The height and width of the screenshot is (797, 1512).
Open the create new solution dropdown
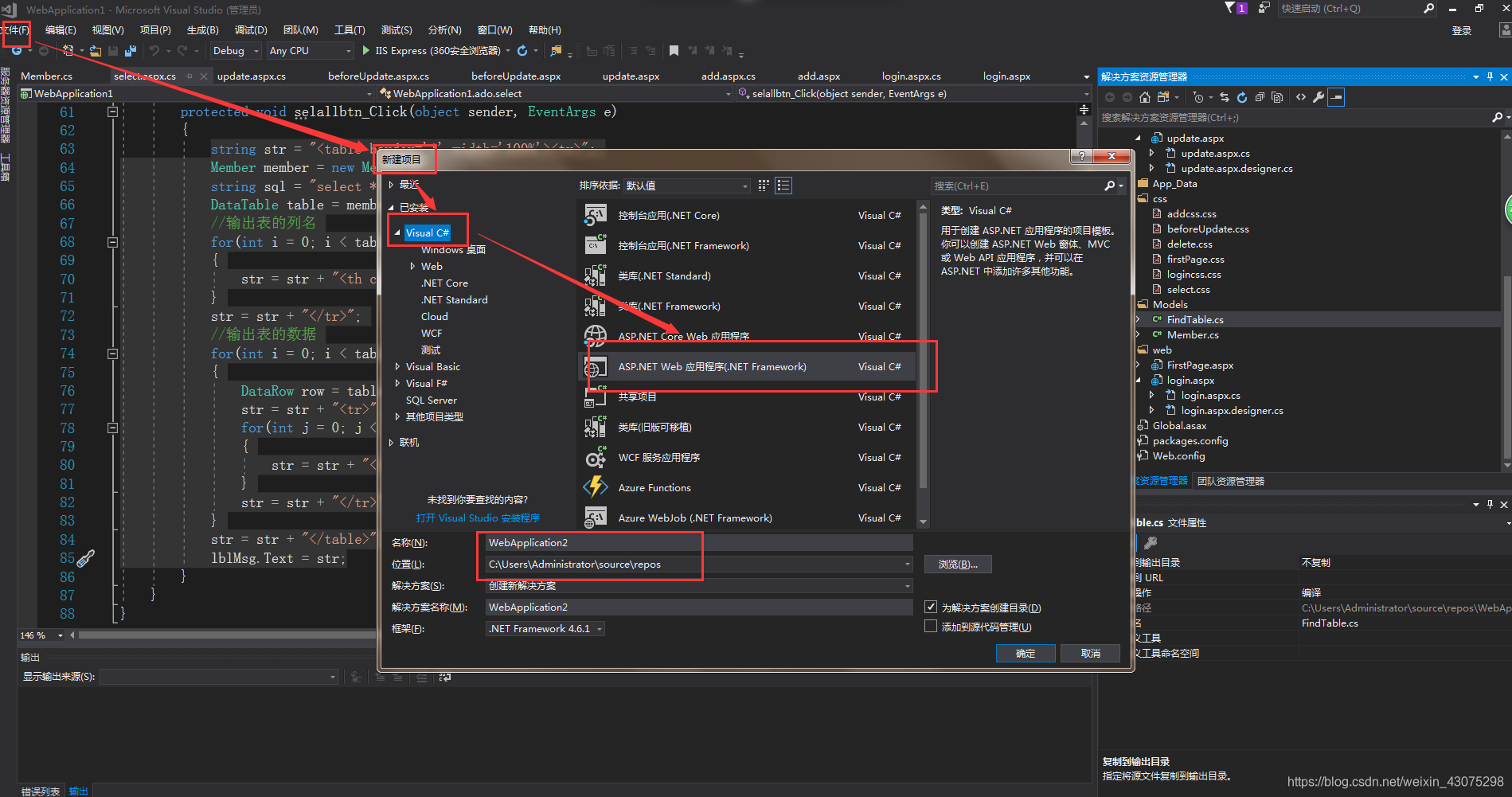[x=699, y=585]
